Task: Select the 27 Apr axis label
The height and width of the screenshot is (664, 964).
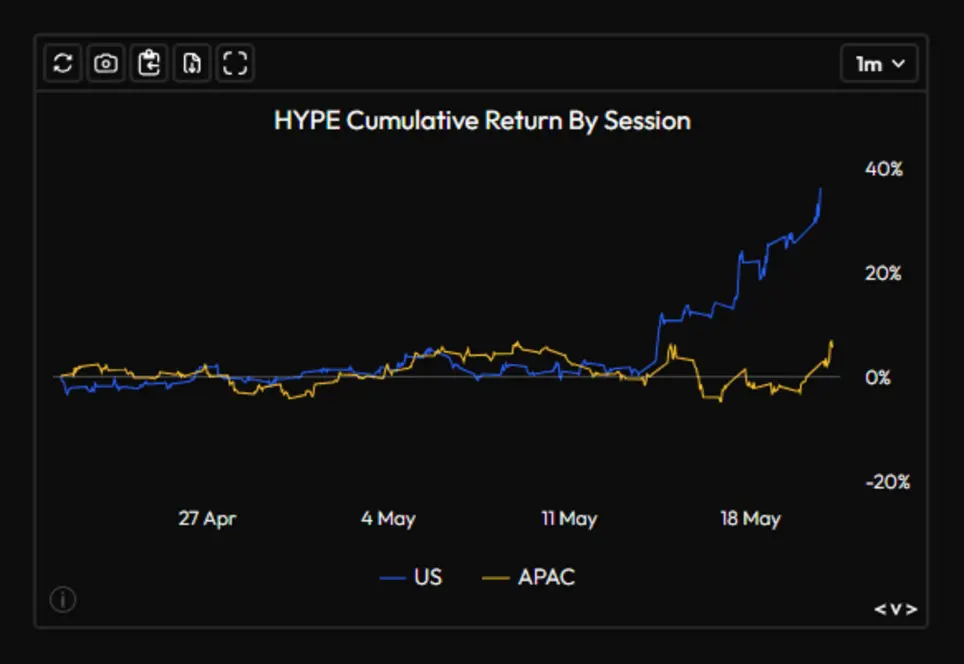Action: tap(207, 518)
